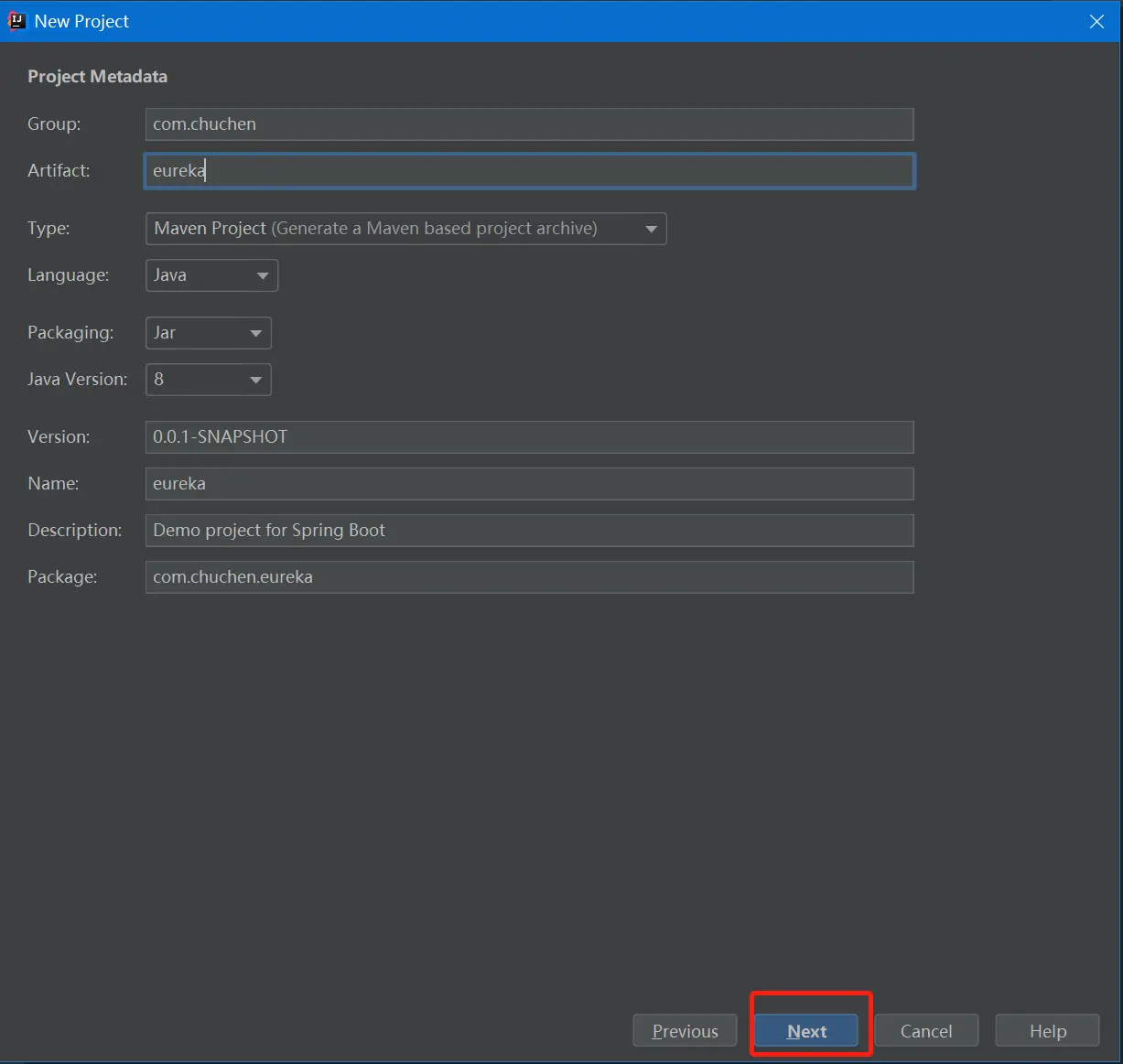Click into the Artifact text field
Image resolution: width=1123 pixels, height=1064 pixels.
[529, 171]
